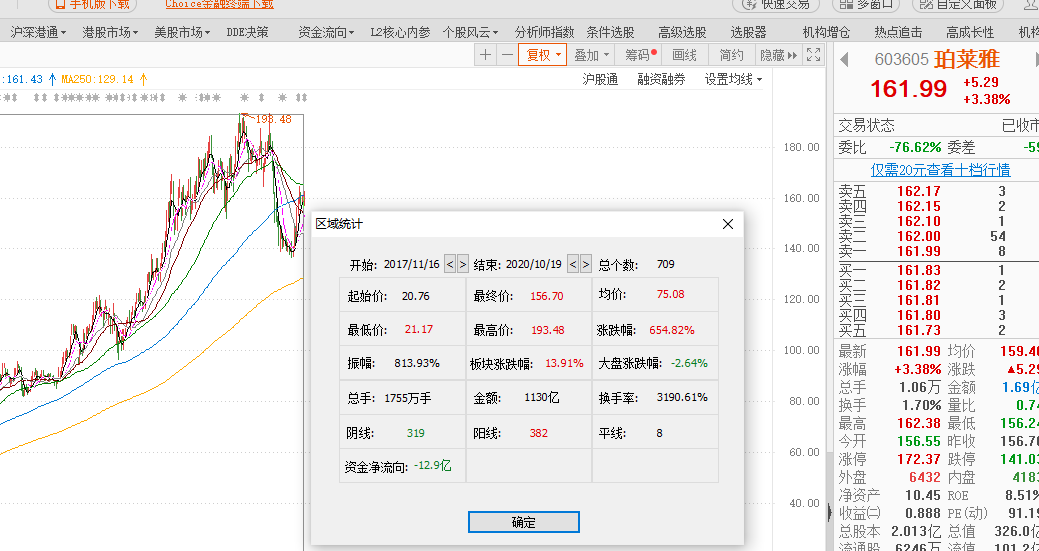Click the 阳线 count 382
Screen dimensions: 1039x551
tap(539, 433)
